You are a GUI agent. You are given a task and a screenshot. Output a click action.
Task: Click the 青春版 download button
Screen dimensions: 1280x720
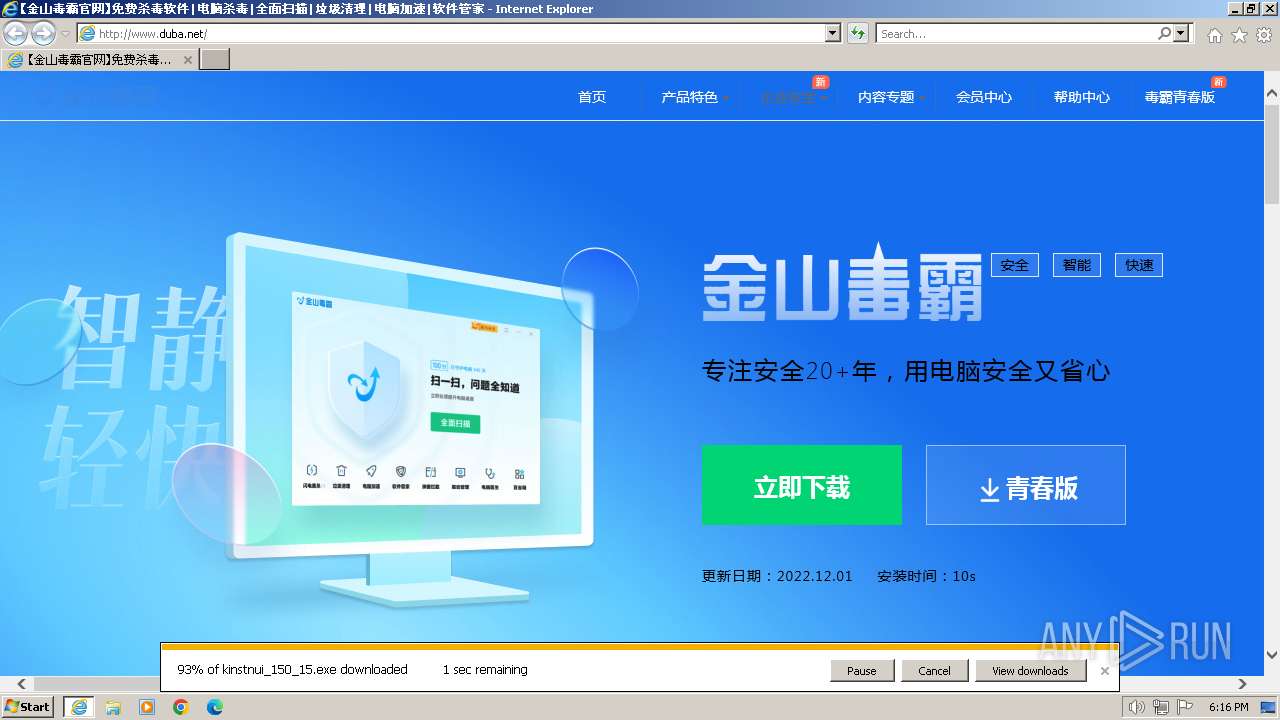tap(1026, 485)
